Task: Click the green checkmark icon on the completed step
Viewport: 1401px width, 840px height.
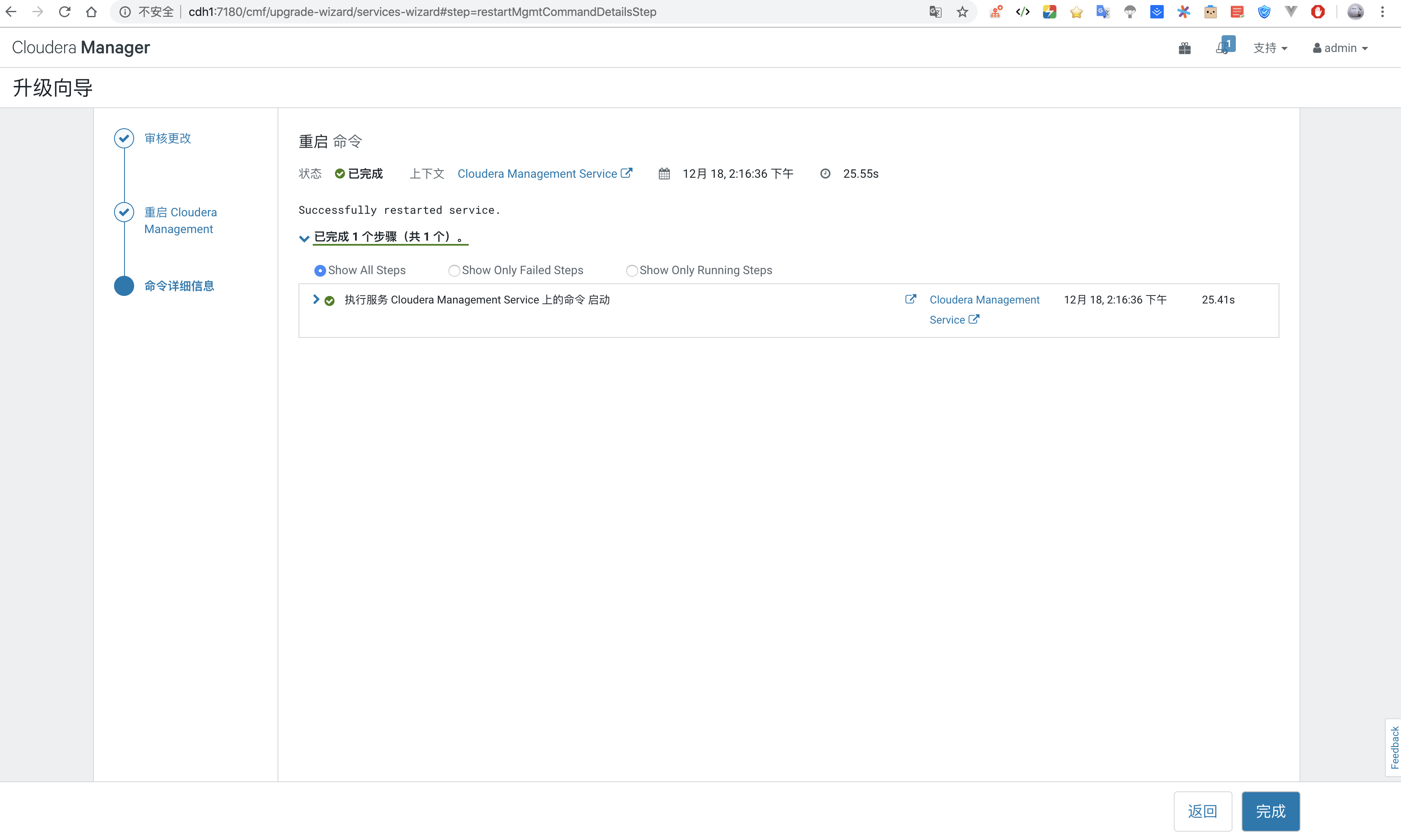Action: point(330,301)
